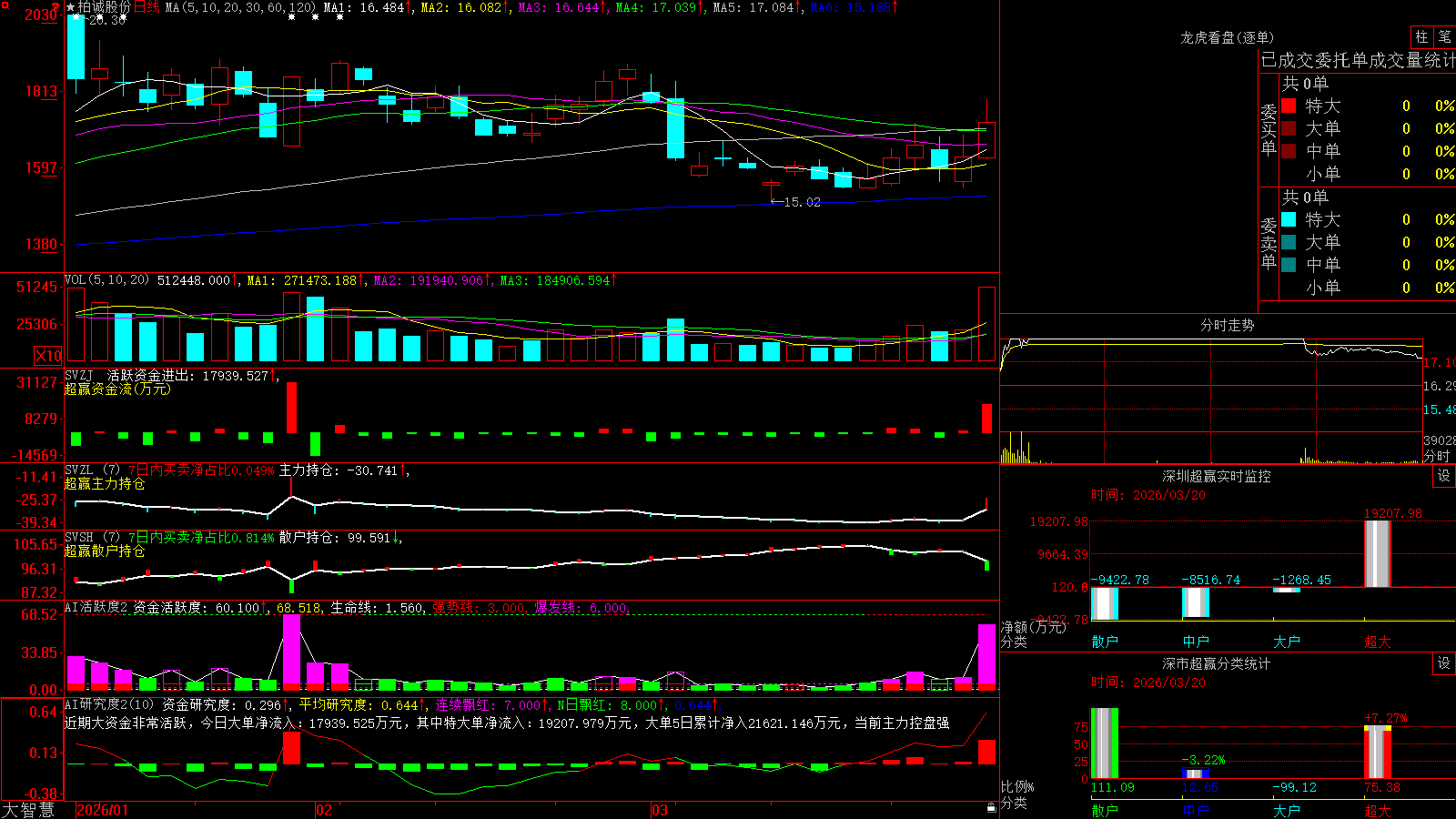
Task: Click the SVZL 主力持仓 indicator label
Action: click(237, 470)
